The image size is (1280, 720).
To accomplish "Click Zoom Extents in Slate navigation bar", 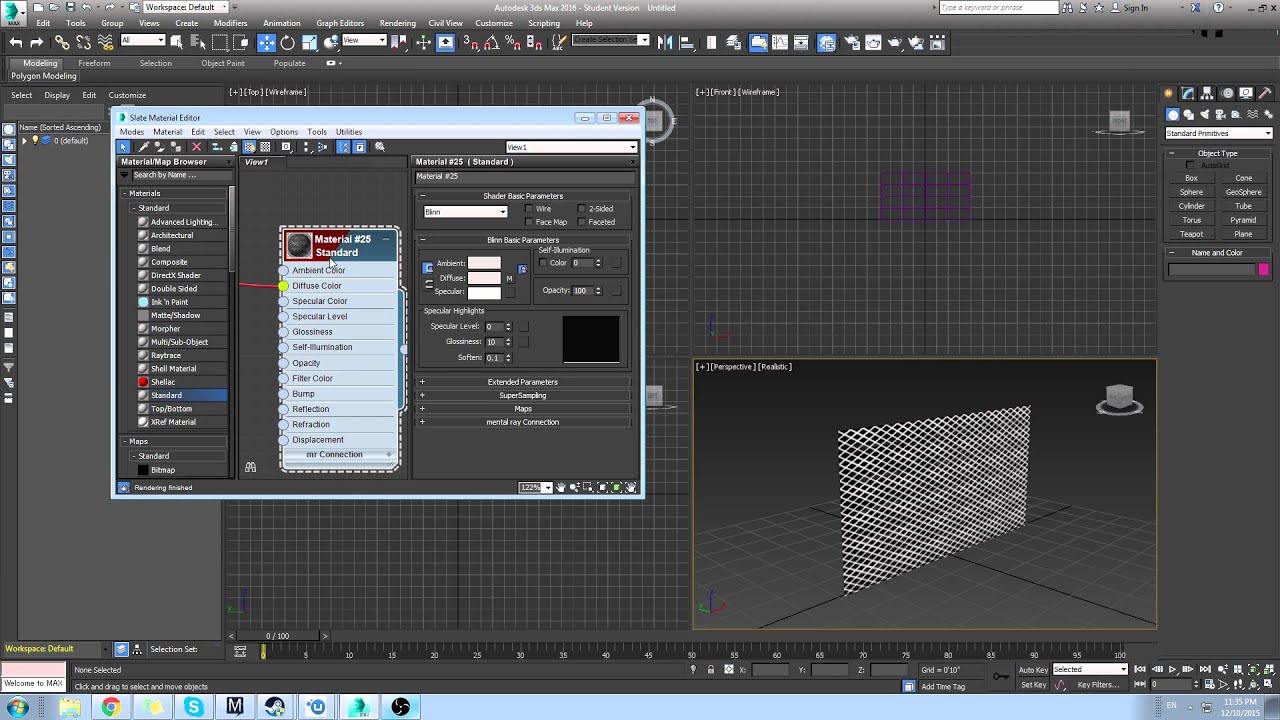I will pyautogui.click(x=603, y=488).
